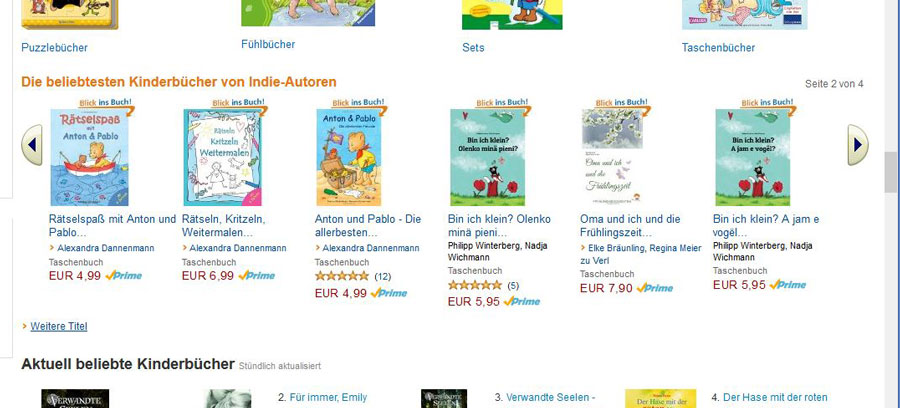Select the Sets category link
Screen dimensions: 900x408
[473, 48]
